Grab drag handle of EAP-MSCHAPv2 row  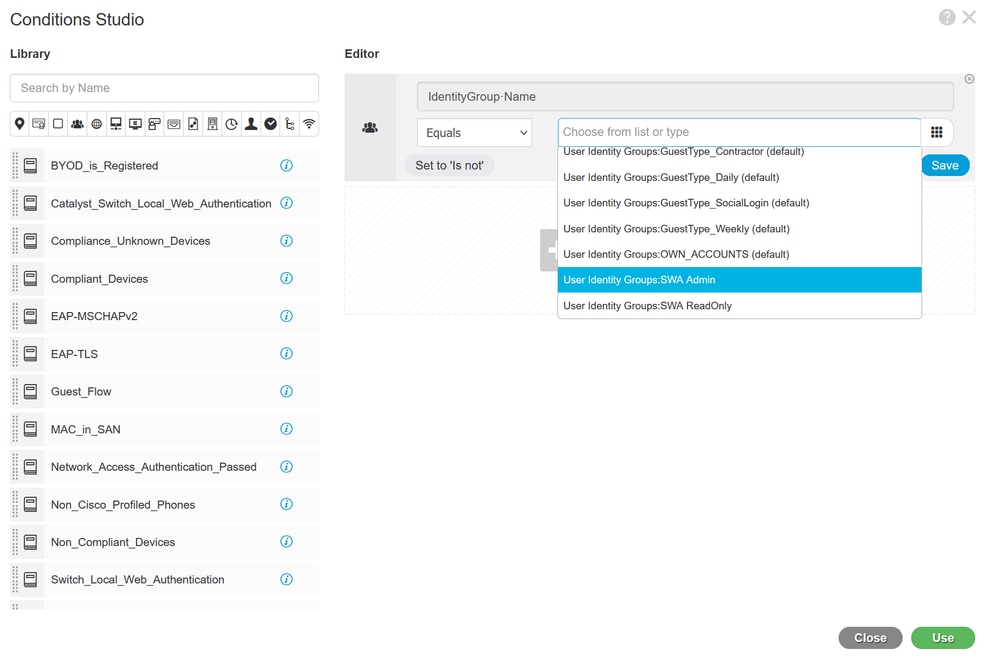(15, 316)
